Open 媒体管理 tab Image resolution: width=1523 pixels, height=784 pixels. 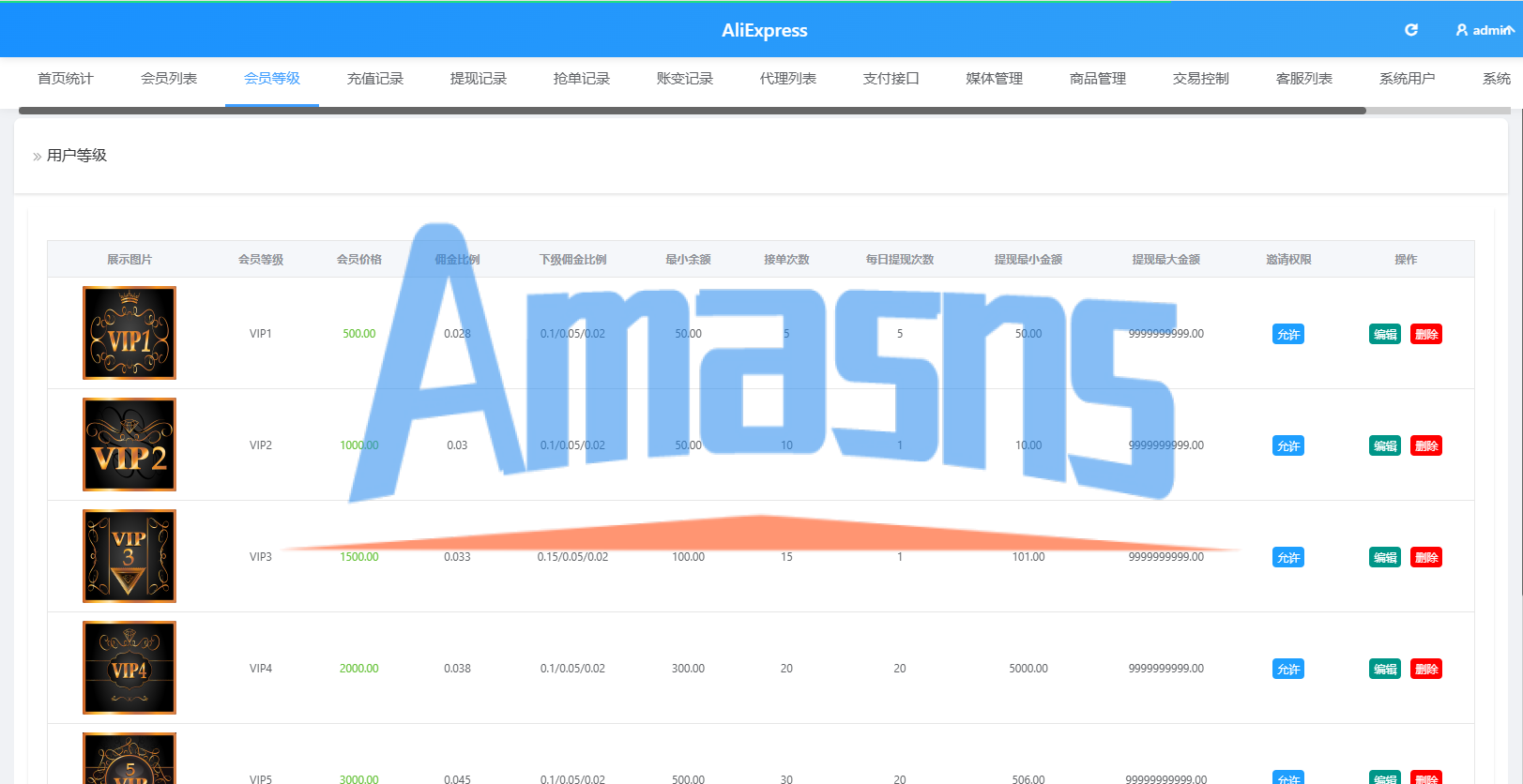point(995,79)
